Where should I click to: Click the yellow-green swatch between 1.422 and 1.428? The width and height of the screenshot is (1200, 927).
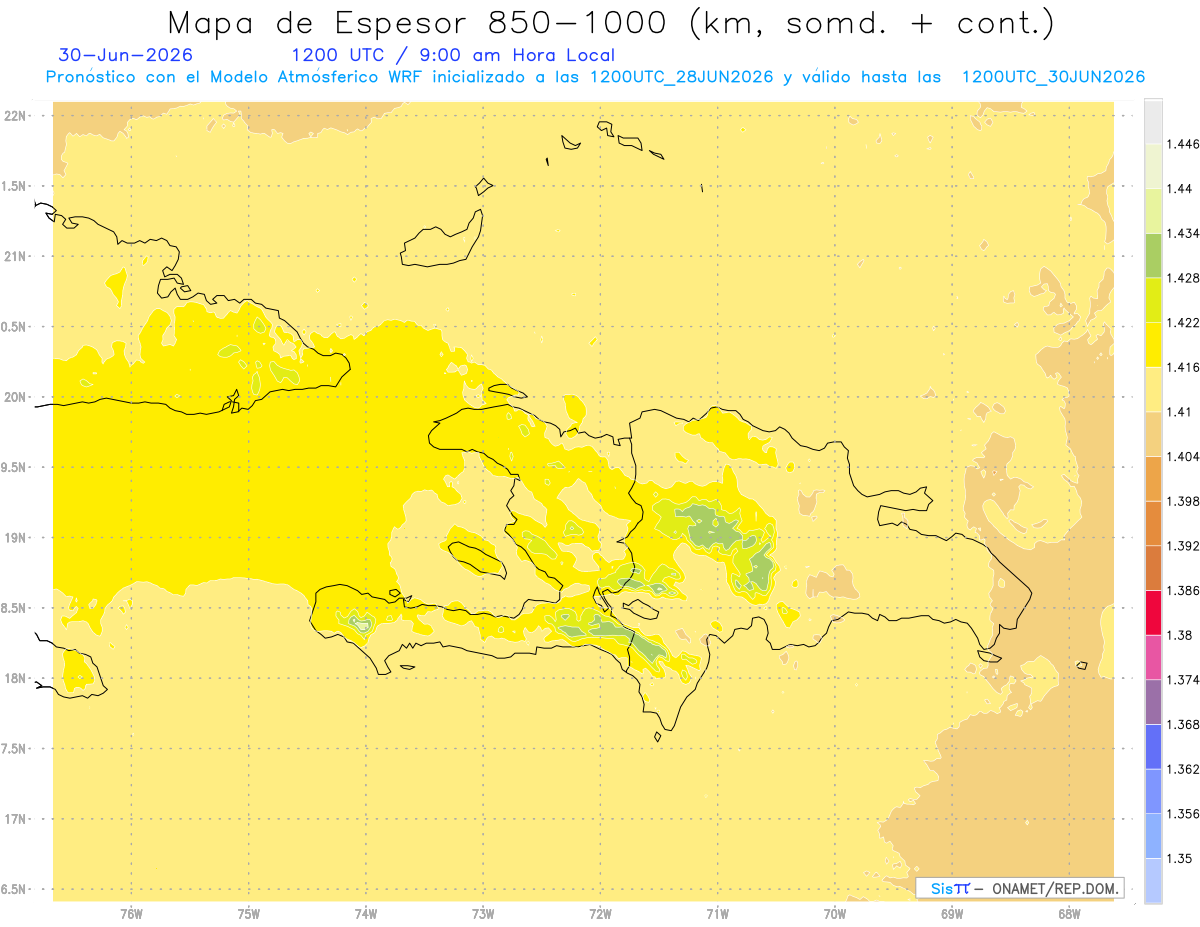point(1153,300)
